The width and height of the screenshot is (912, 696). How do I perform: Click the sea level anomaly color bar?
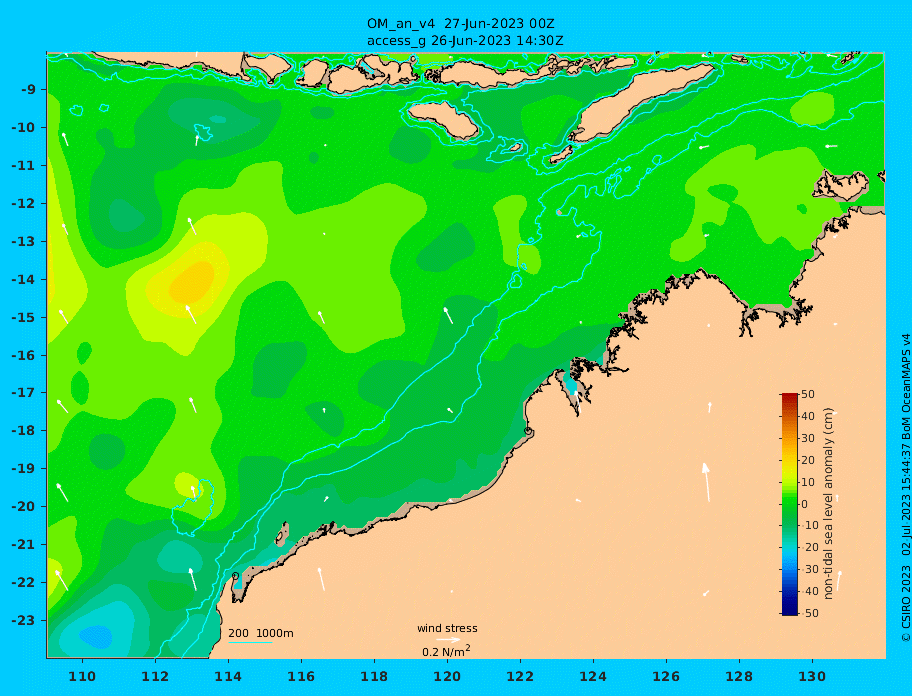click(x=790, y=504)
